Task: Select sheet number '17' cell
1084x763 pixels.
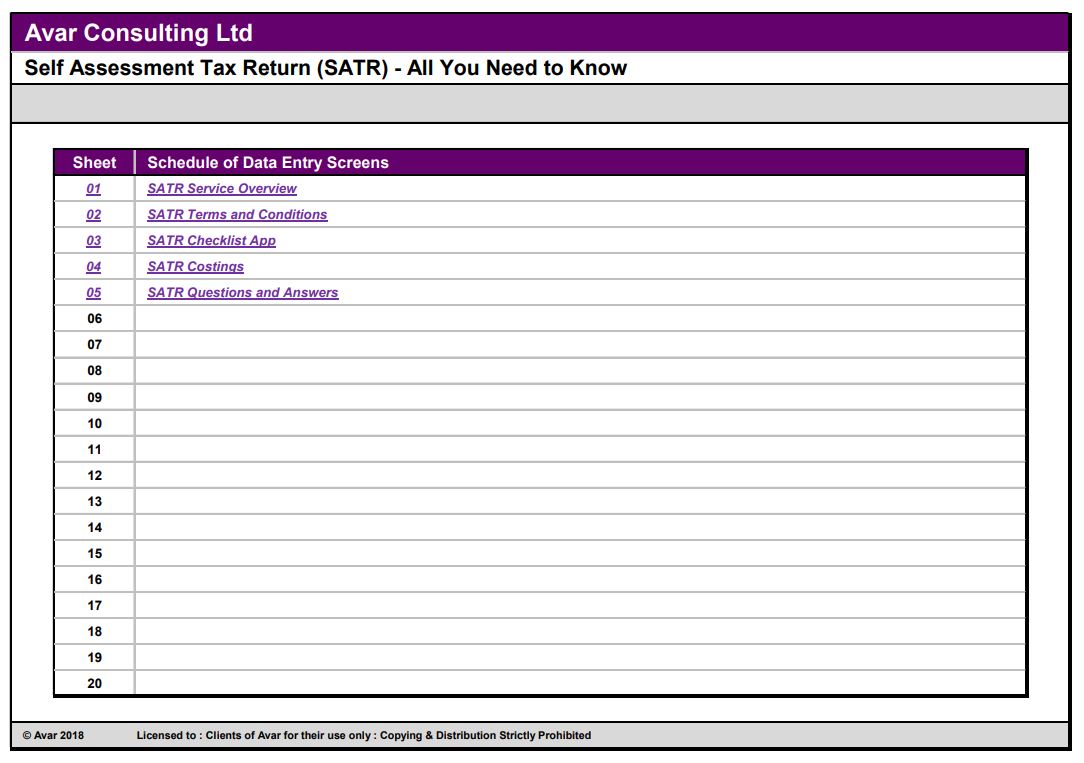Action: click(95, 605)
